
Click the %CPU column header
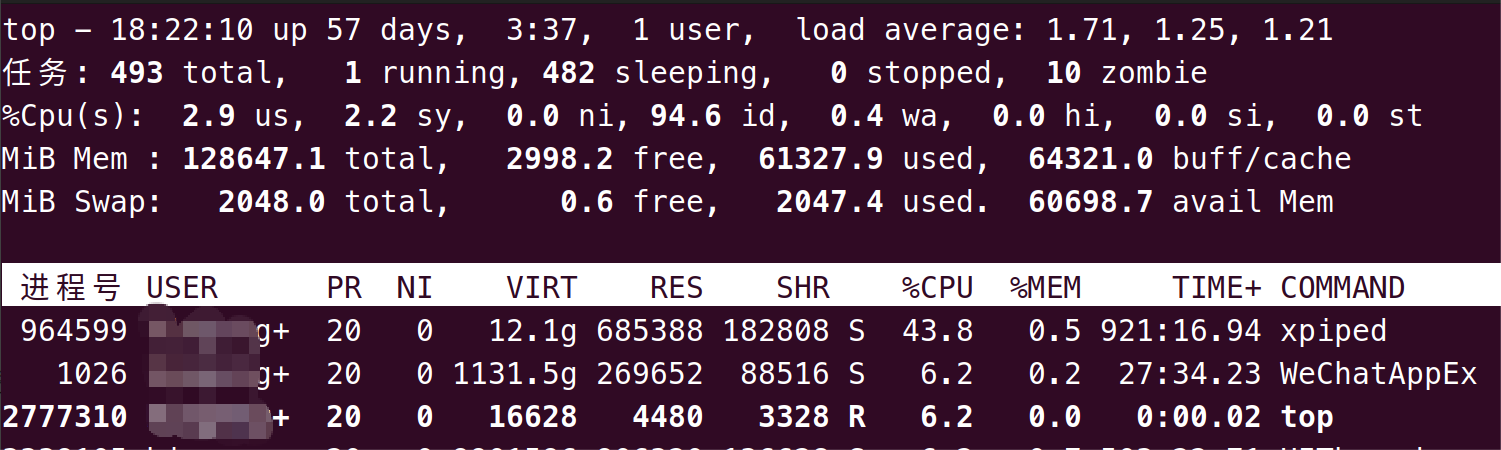937,288
